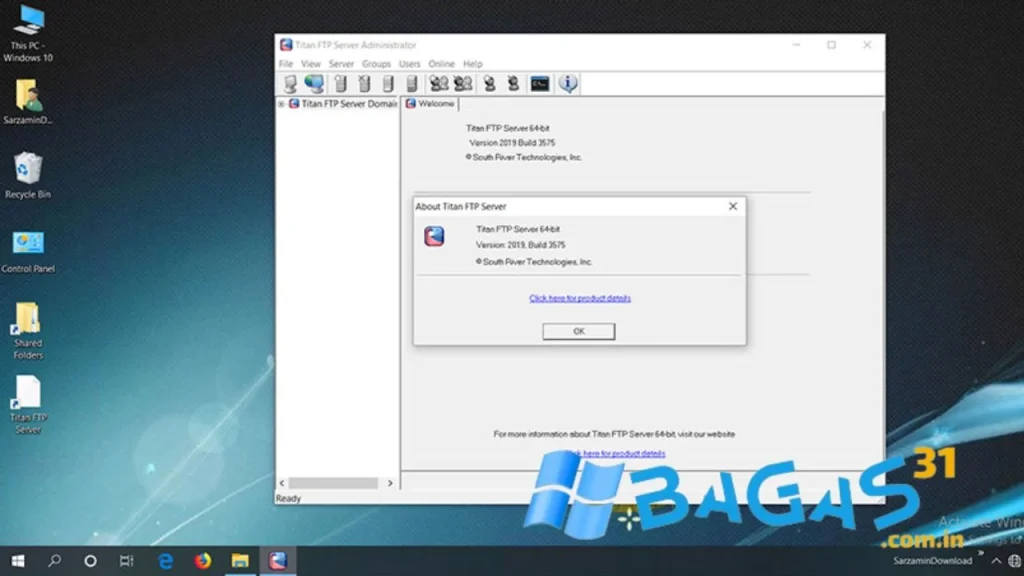Click the delete user toolbar icon
Viewport: 1024px width, 576px height.
coord(513,84)
